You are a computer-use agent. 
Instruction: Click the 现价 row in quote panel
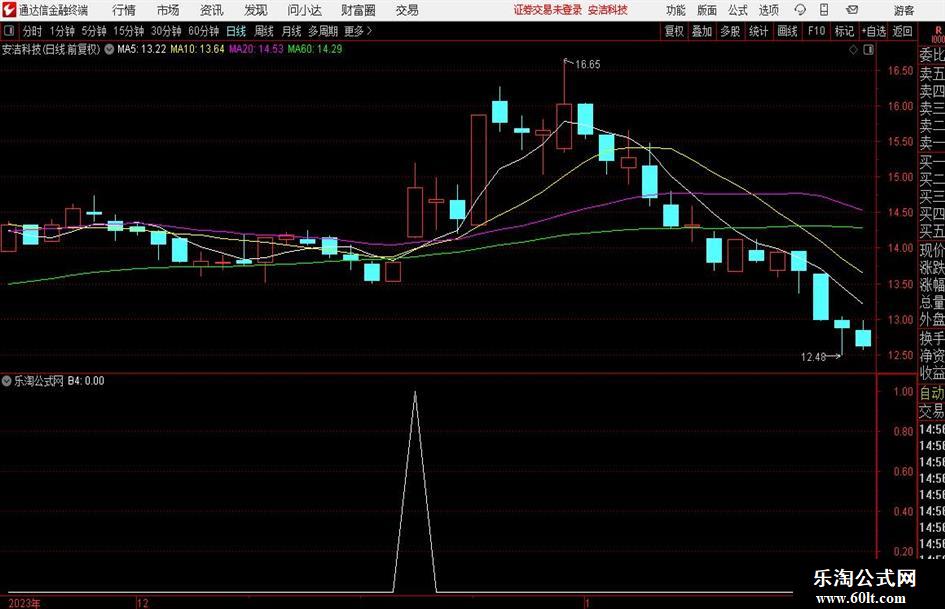pos(932,250)
